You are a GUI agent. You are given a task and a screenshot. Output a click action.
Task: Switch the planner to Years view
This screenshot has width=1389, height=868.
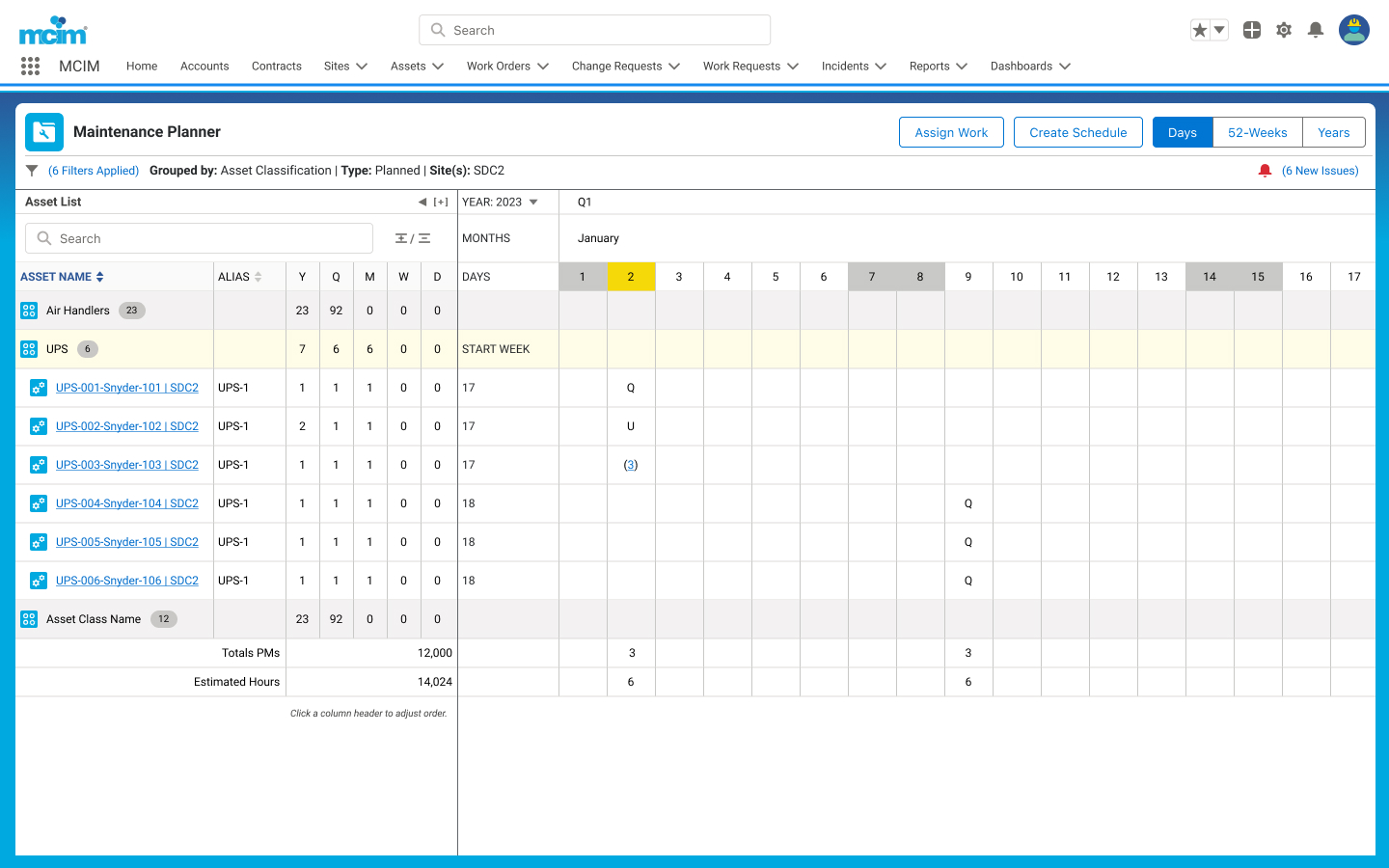coord(1334,132)
